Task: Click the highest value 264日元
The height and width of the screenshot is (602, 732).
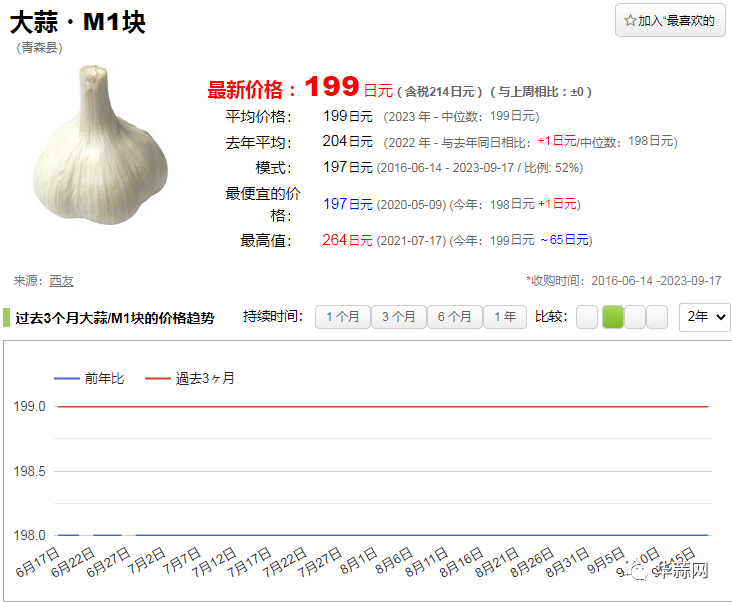Action: coord(347,240)
